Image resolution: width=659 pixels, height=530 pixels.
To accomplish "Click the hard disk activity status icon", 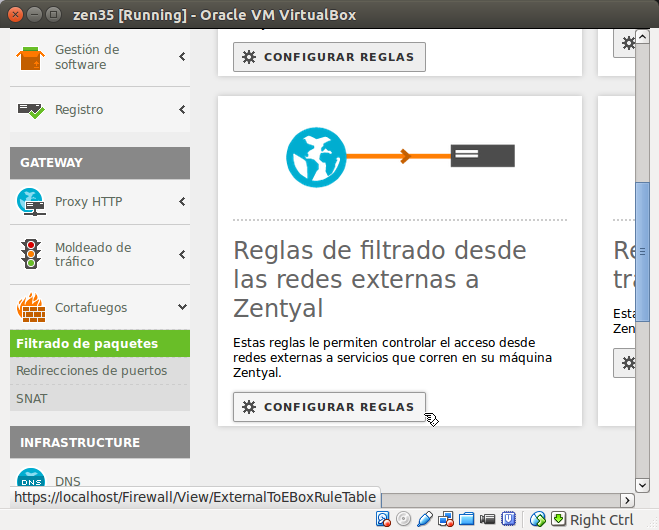I will tap(383, 519).
